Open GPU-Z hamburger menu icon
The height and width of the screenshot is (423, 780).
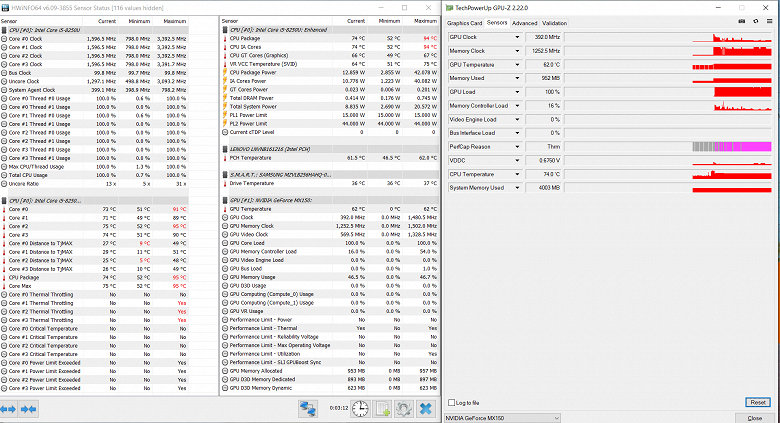(x=770, y=21)
